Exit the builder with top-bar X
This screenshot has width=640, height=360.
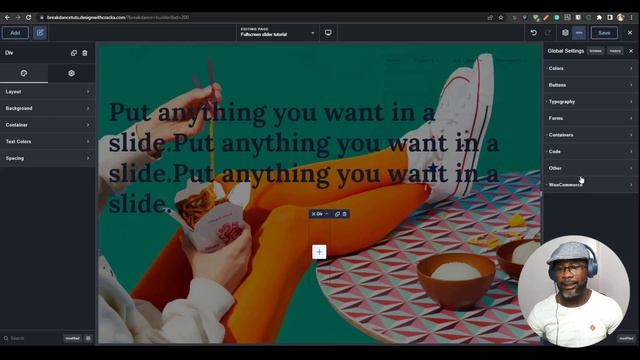(630, 33)
